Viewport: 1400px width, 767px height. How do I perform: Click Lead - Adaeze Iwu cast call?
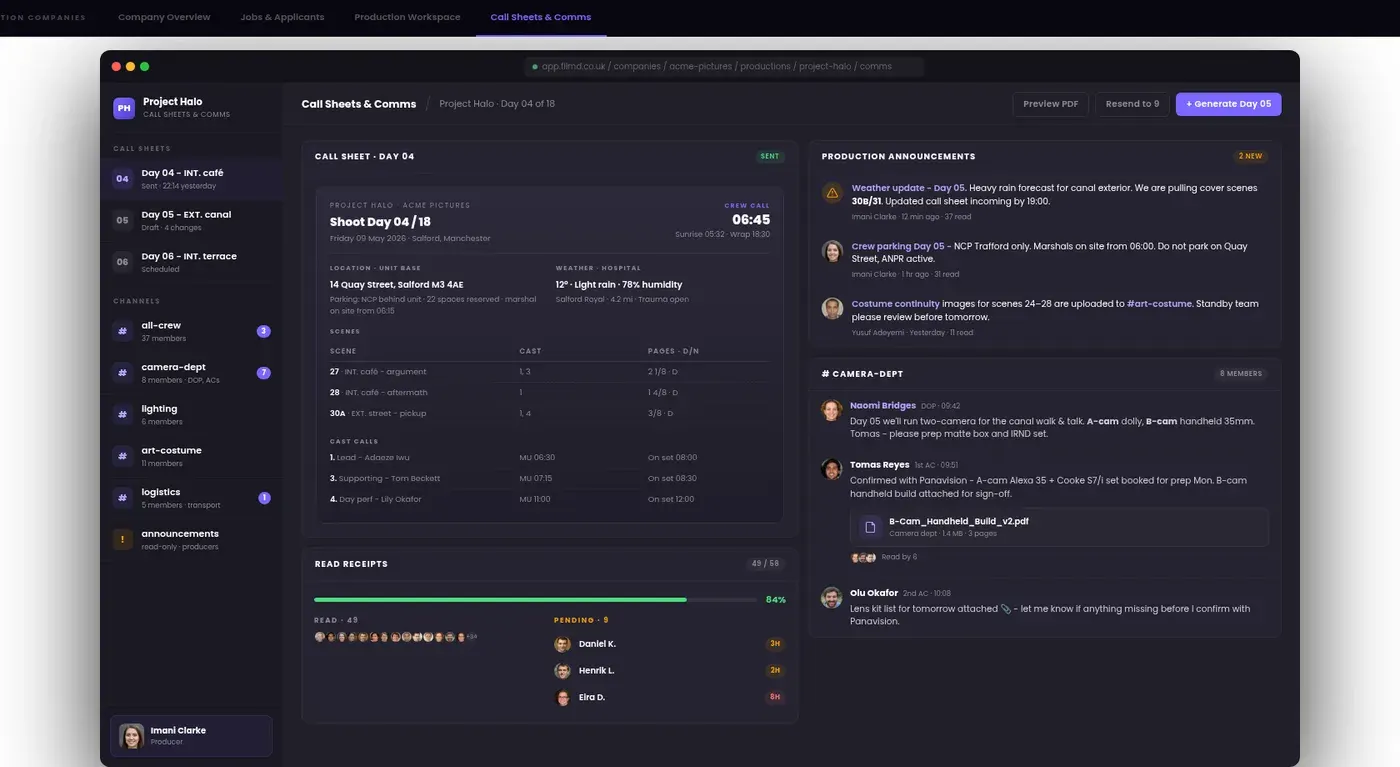(549, 457)
